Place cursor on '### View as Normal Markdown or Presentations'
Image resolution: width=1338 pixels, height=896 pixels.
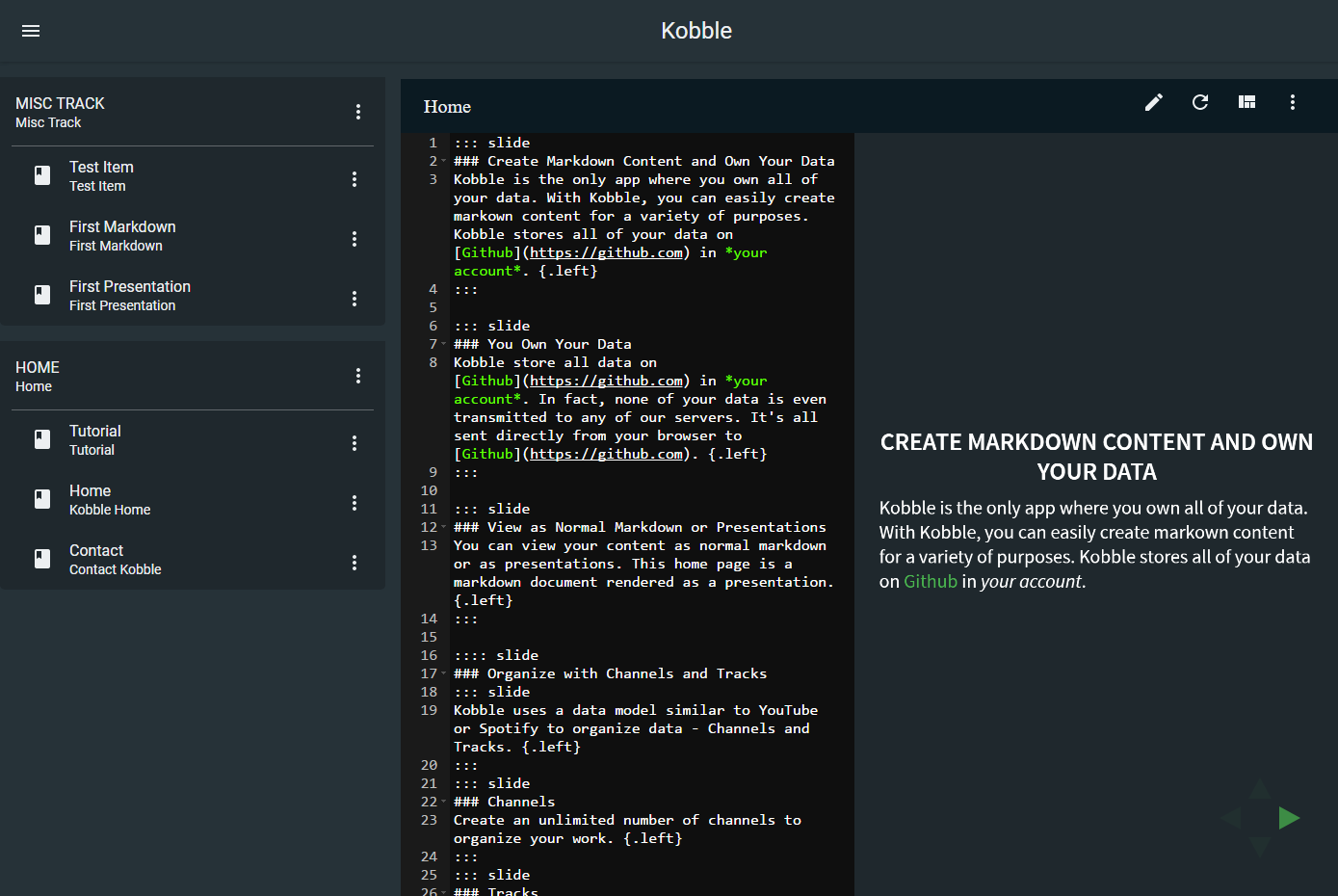[640, 527]
